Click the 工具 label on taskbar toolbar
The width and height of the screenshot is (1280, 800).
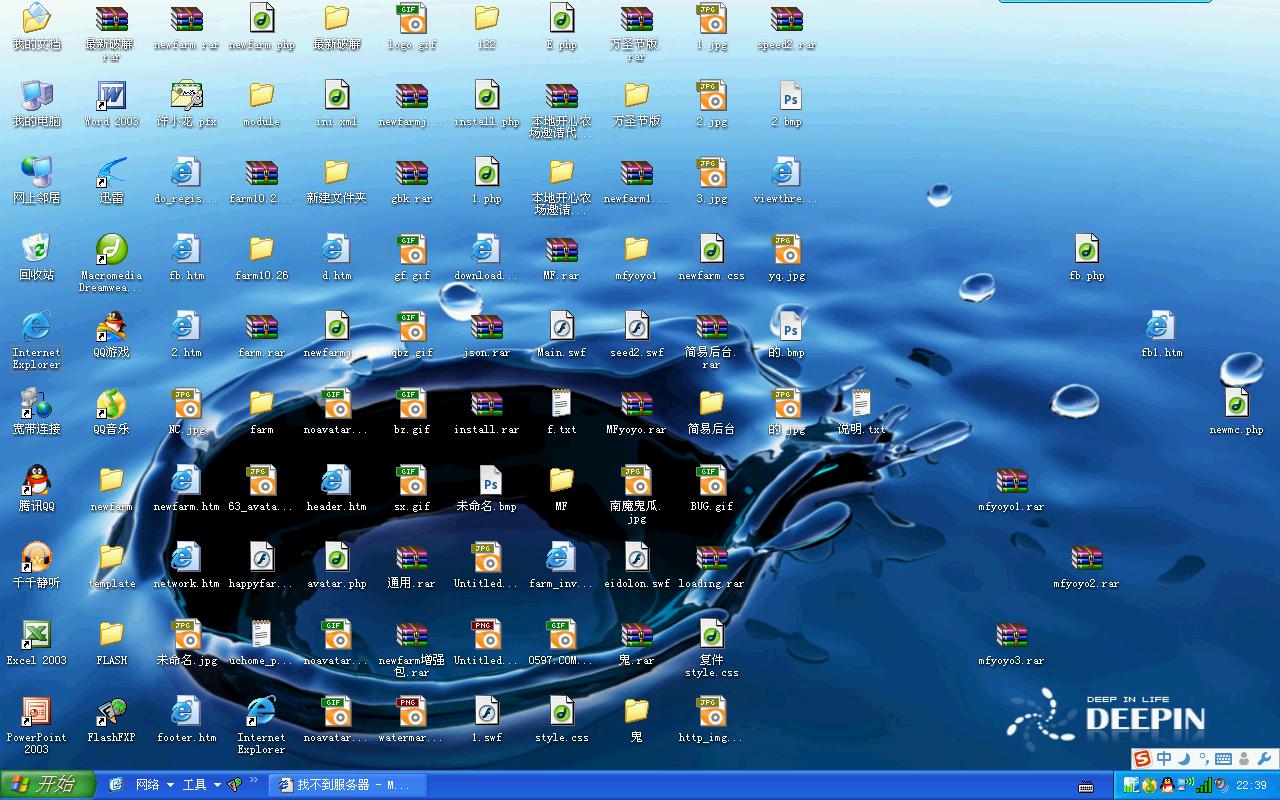coord(195,785)
